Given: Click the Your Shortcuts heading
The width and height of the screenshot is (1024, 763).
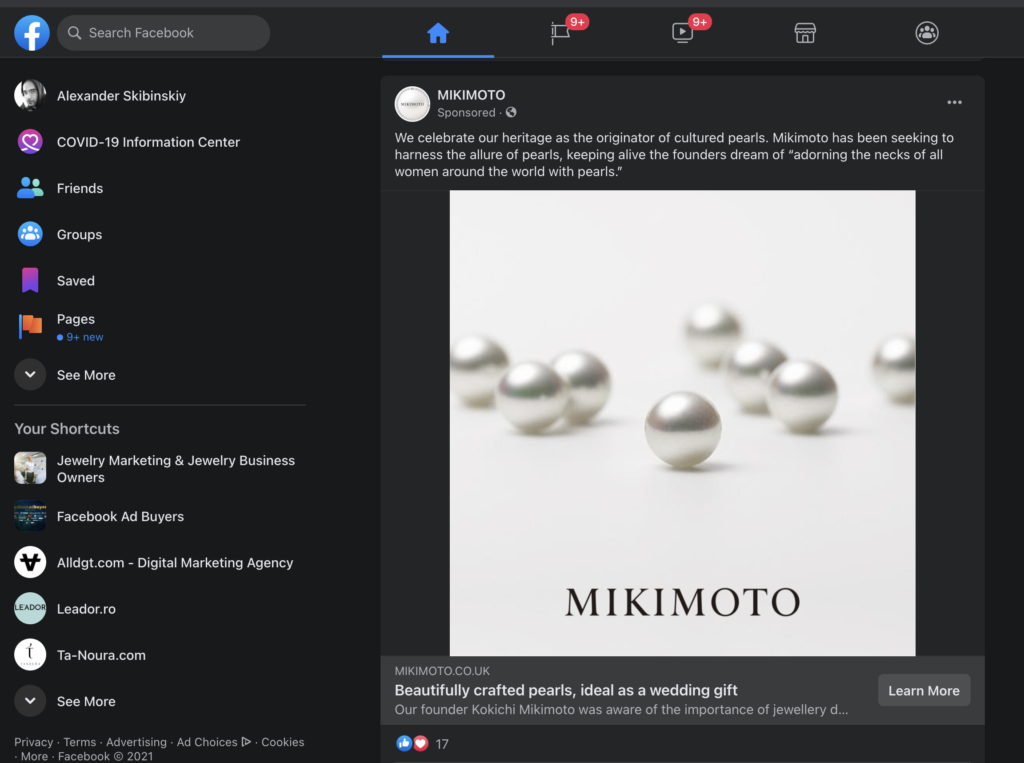Looking at the screenshot, I should (67, 429).
